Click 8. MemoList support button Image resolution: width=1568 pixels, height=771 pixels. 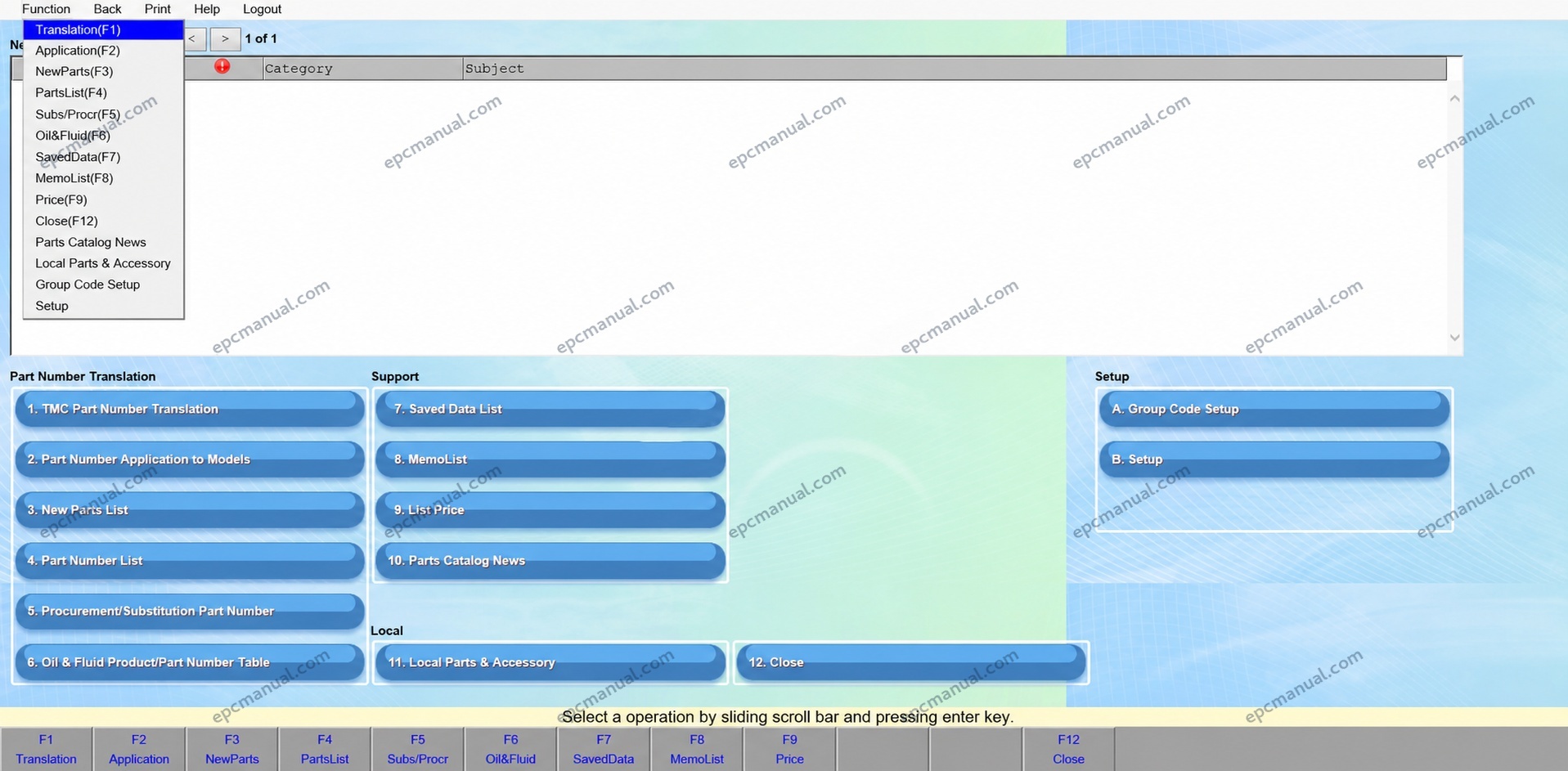550,459
